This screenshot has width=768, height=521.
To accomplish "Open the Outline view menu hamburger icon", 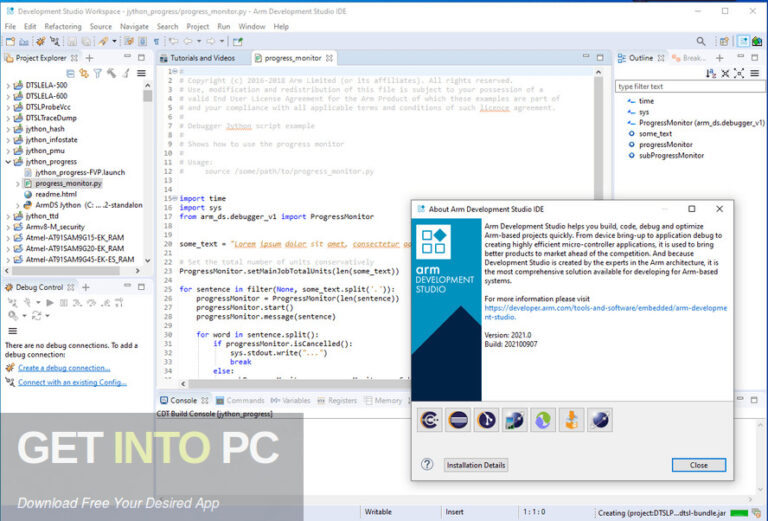I will click(x=755, y=73).
